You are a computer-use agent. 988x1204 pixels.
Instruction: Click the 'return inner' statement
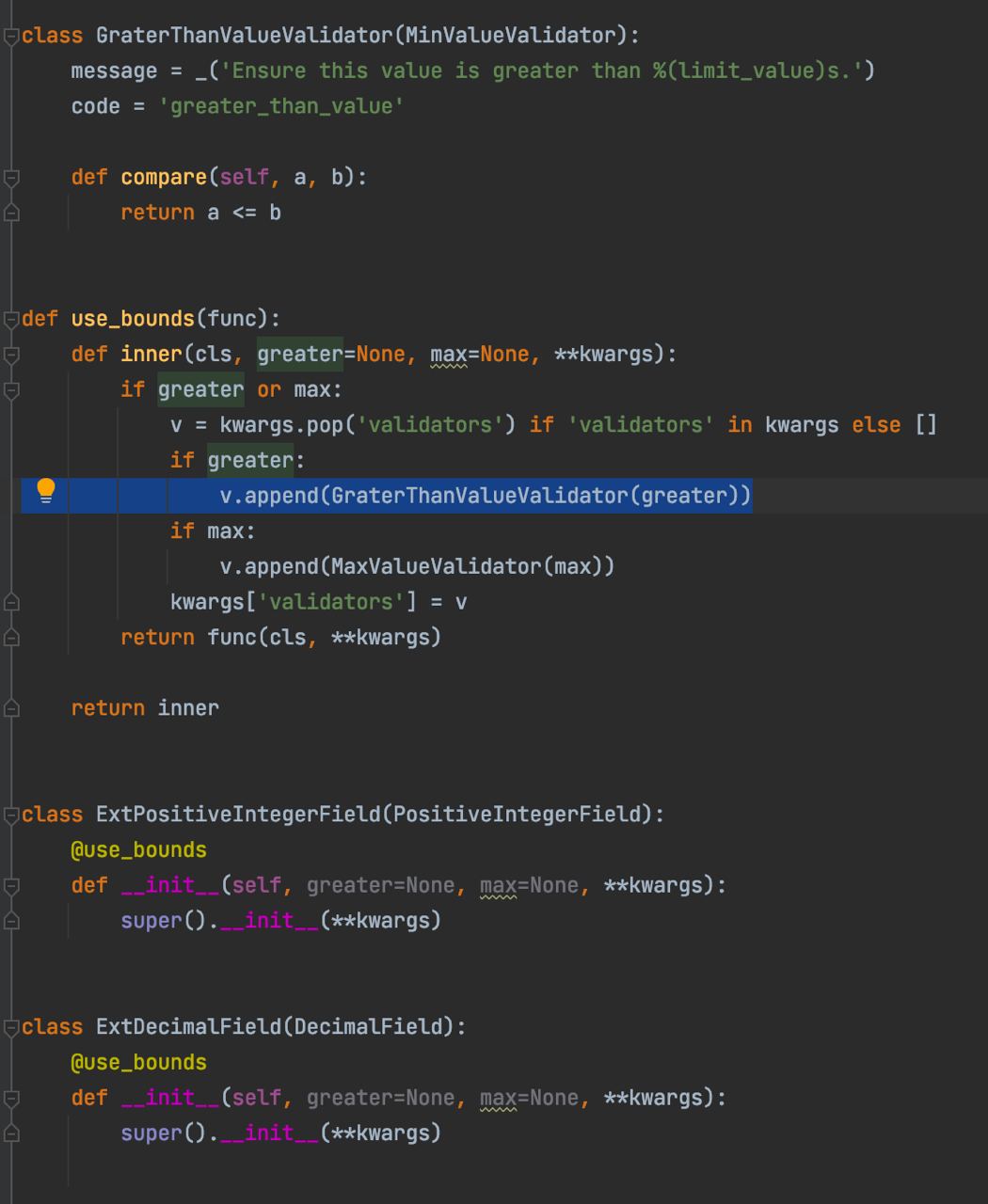pos(145,708)
